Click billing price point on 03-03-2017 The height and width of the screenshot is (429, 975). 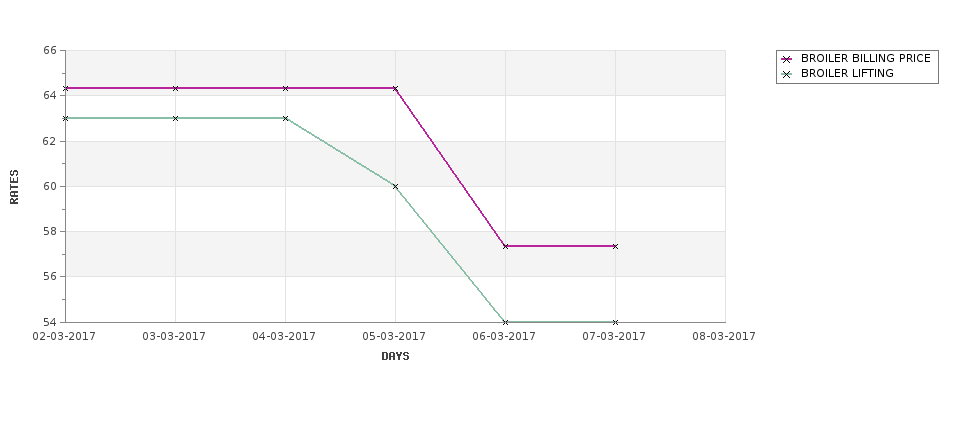175,88
